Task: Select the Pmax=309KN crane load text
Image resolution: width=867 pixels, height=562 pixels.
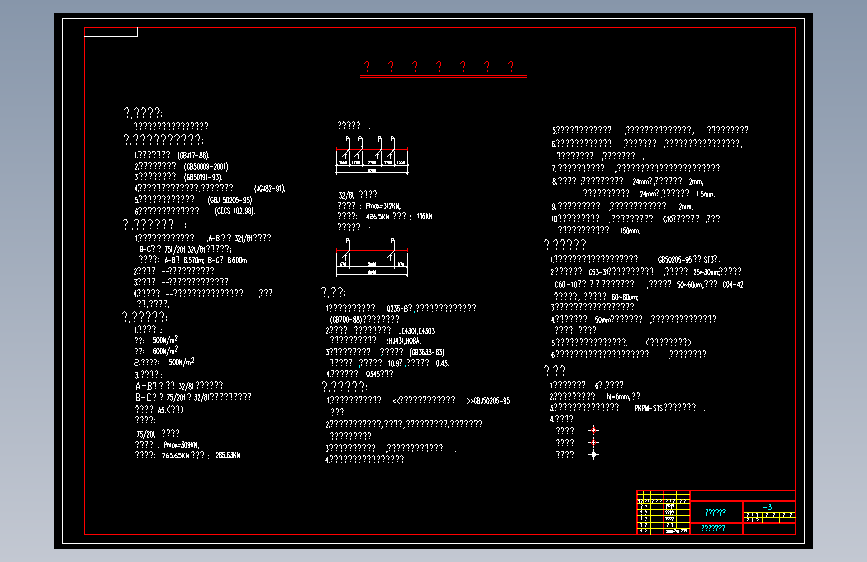Action: coord(181,445)
